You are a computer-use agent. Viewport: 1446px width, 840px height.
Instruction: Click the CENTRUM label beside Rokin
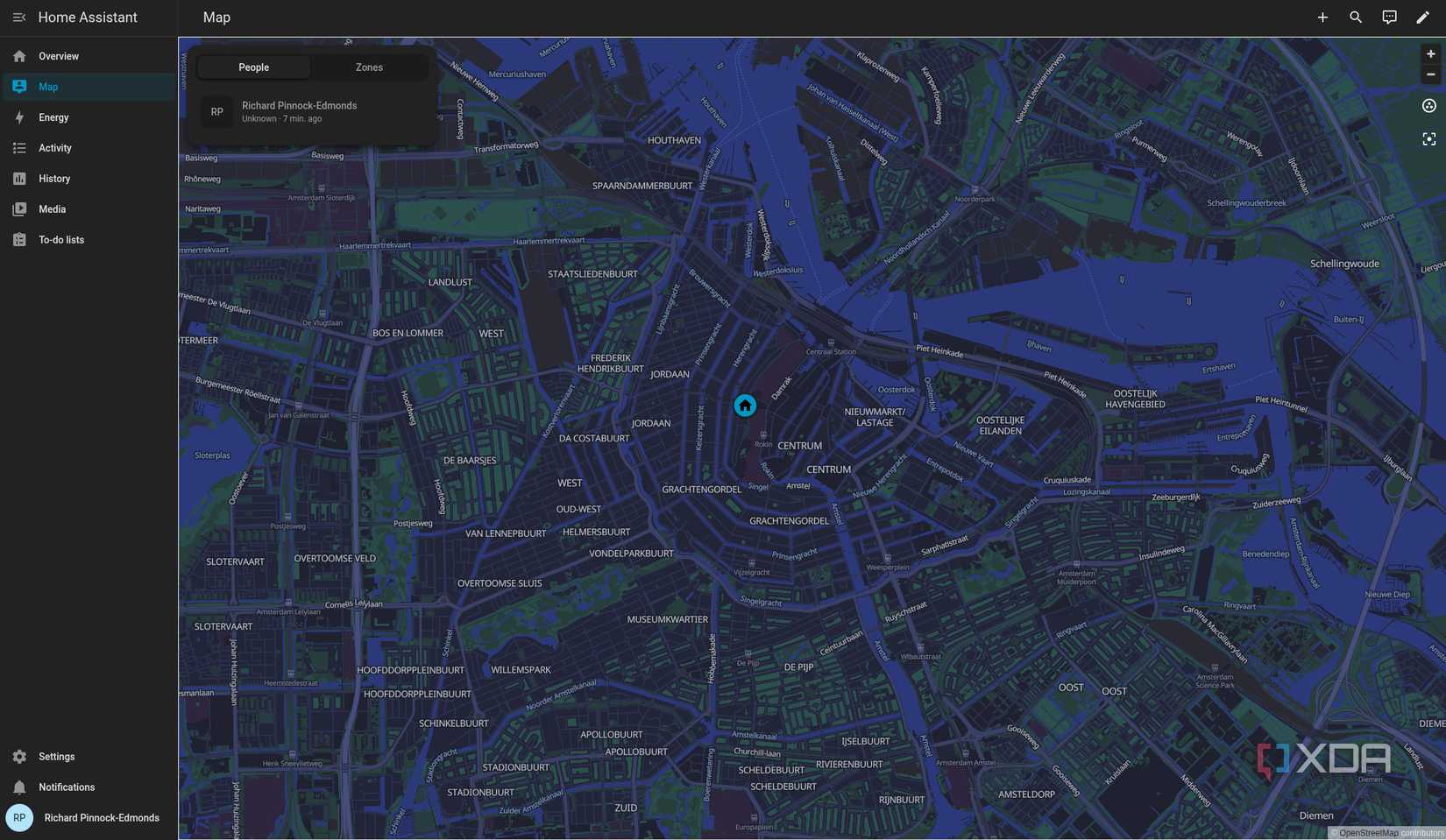click(800, 446)
